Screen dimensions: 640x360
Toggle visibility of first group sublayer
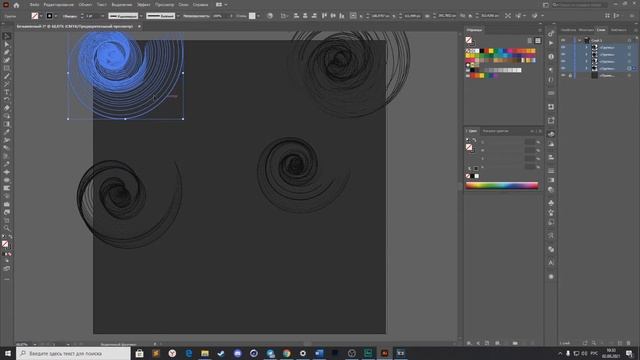tap(563, 47)
